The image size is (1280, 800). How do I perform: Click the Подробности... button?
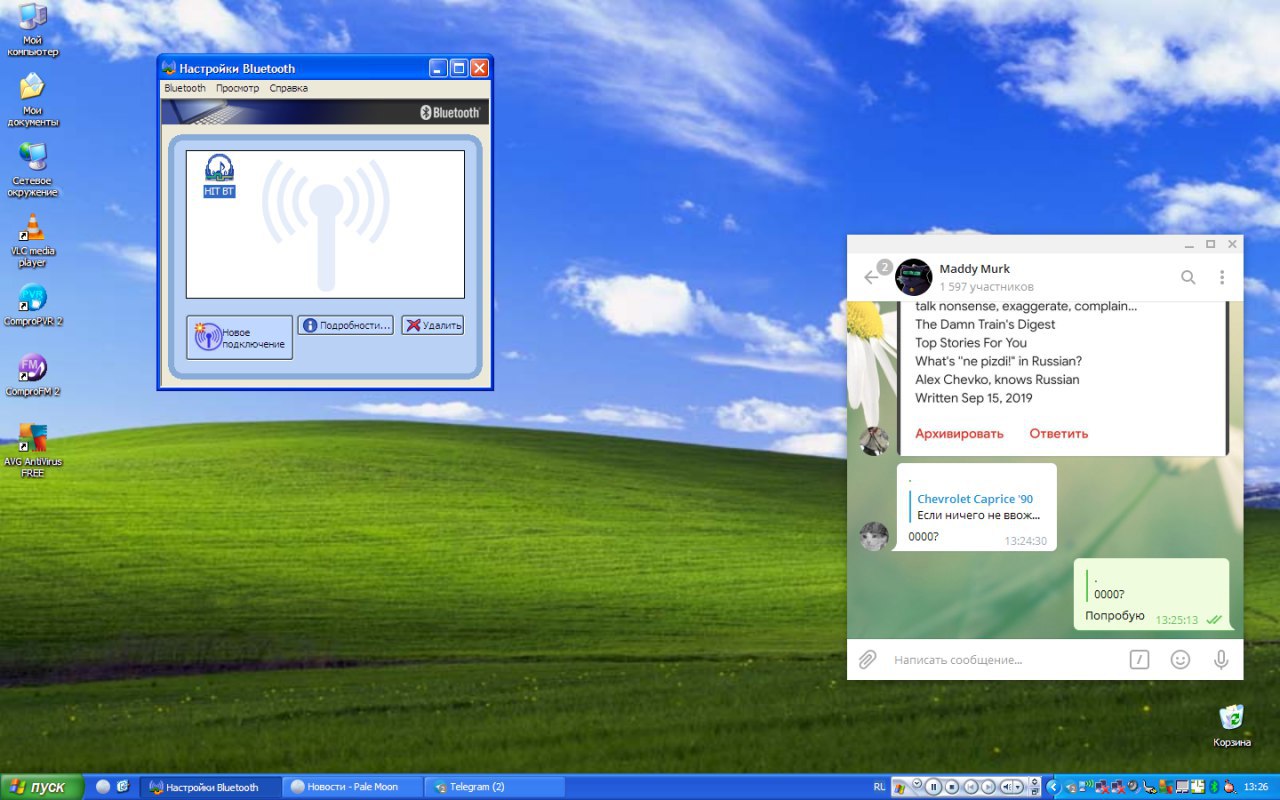[x=345, y=325]
